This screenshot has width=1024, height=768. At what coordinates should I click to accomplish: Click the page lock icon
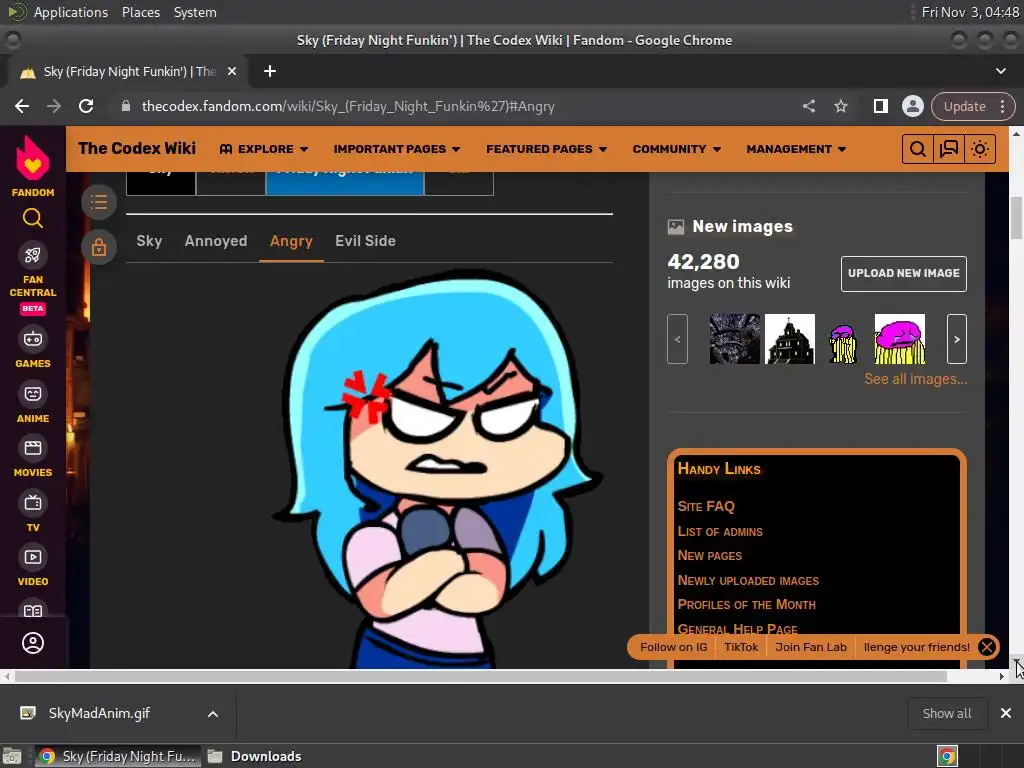click(x=99, y=248)
